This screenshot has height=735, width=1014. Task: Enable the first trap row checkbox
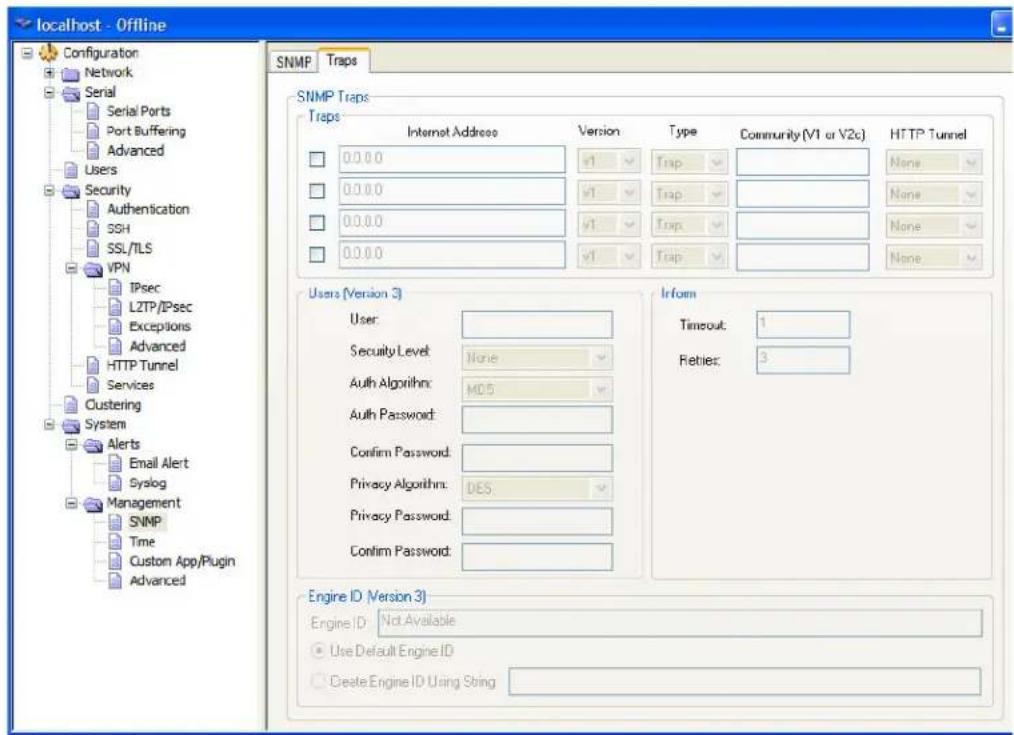pyautogui.click(x=317, y=159)
